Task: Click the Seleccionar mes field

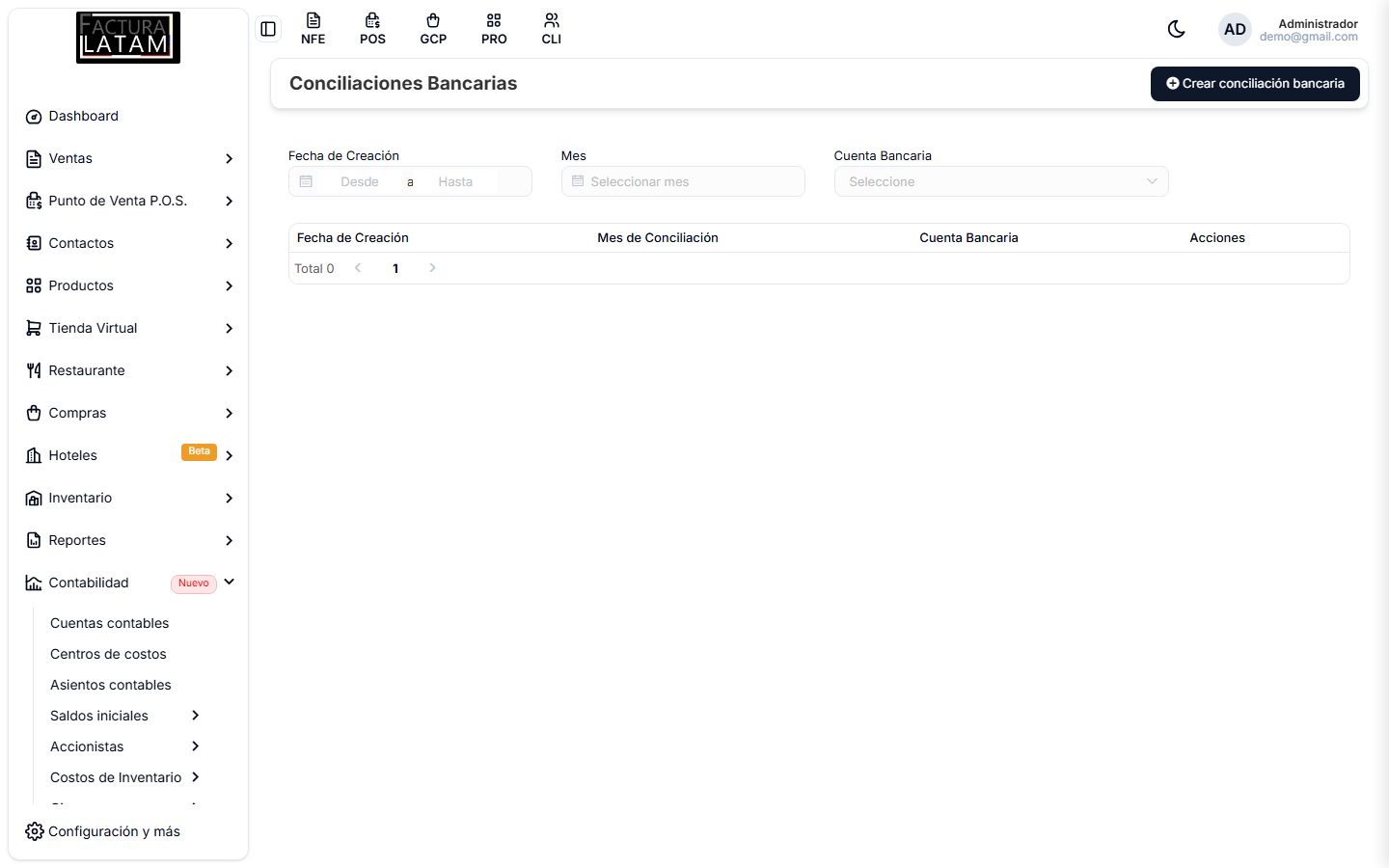Action: coord(683,181)
